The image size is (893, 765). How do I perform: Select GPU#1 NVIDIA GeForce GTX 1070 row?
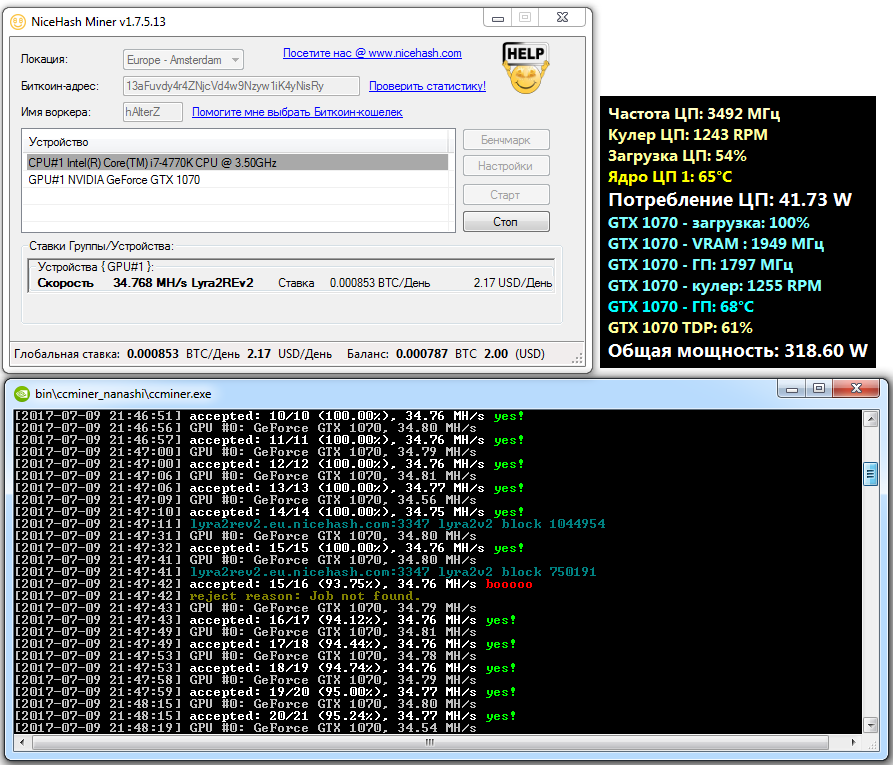pyautogui.click(x=237, y=180)
